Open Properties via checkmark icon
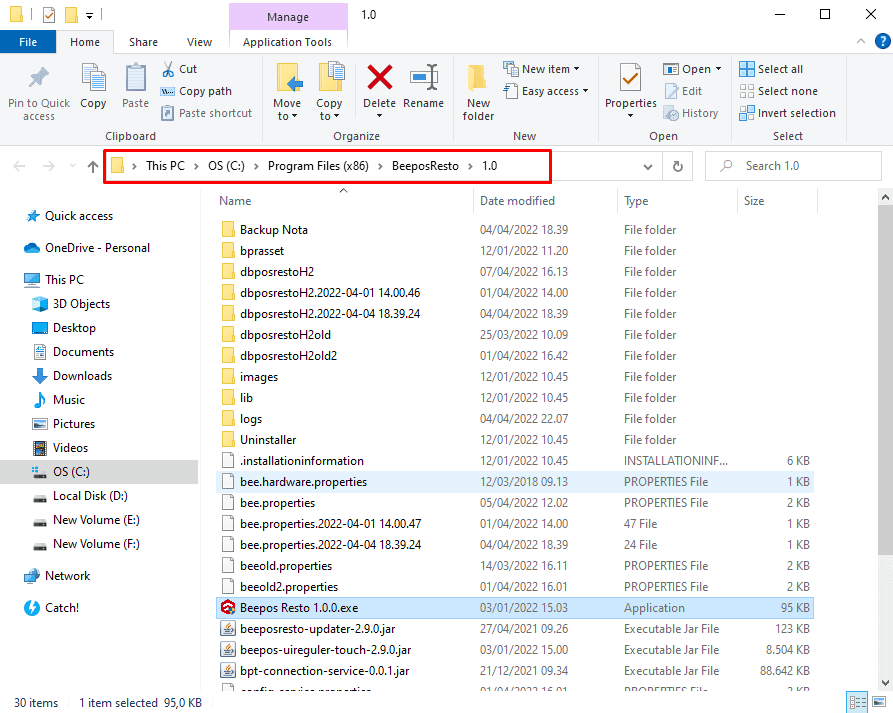 point(630,77)
